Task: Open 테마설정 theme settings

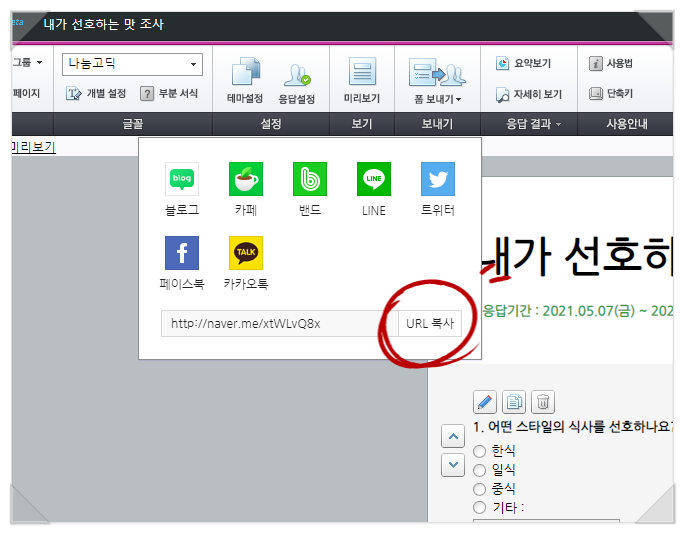Action: click(245, 80)
